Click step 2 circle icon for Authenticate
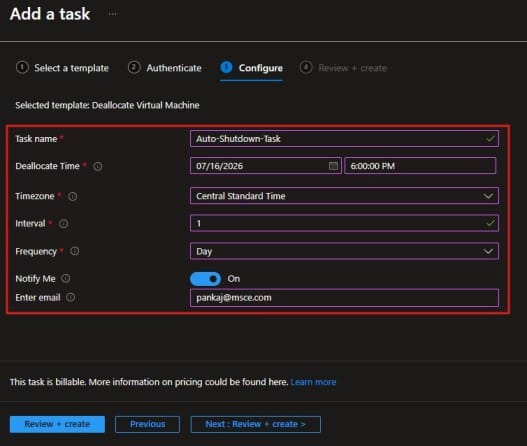The image size is (527, 446). point(134,68)
